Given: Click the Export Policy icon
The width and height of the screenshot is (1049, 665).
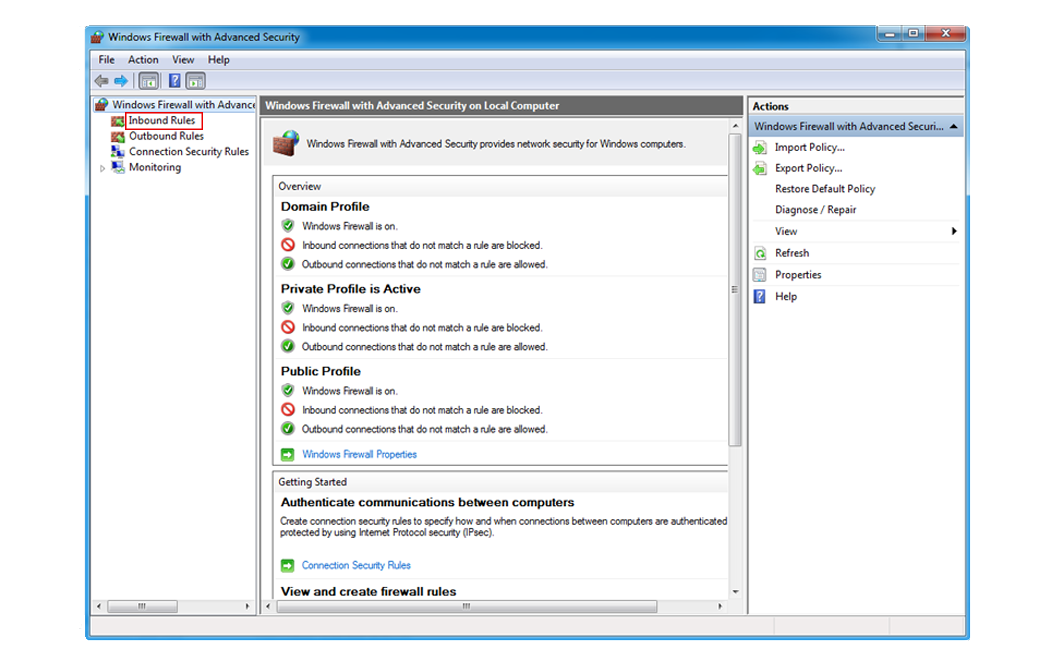Looking at the screenshot, I should (x=760, y=169).
